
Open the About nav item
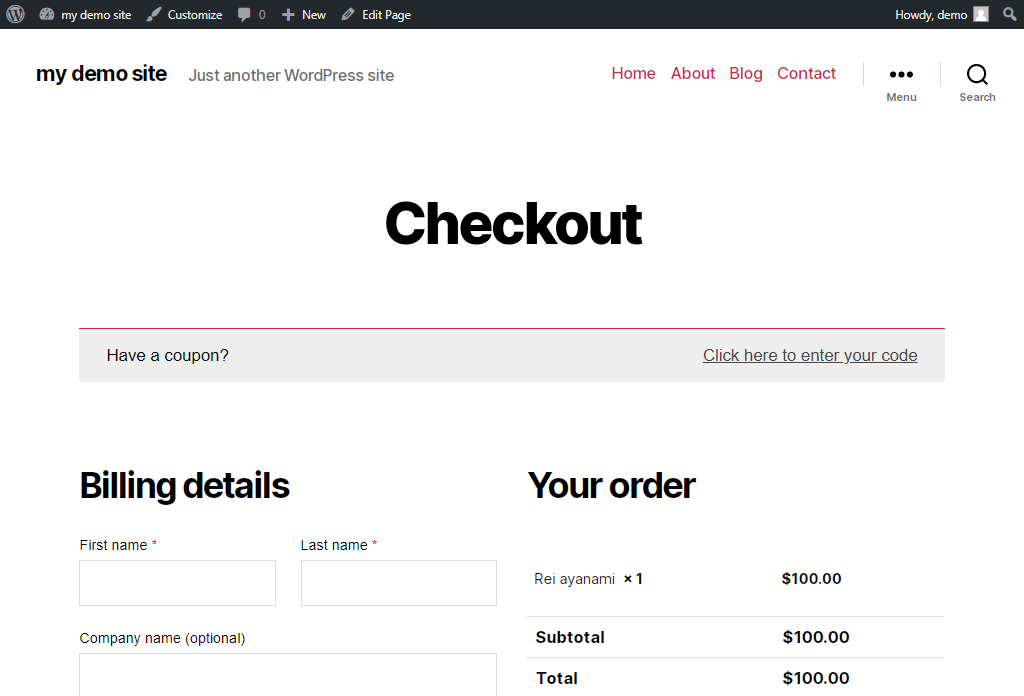click(x=693, y=73)
